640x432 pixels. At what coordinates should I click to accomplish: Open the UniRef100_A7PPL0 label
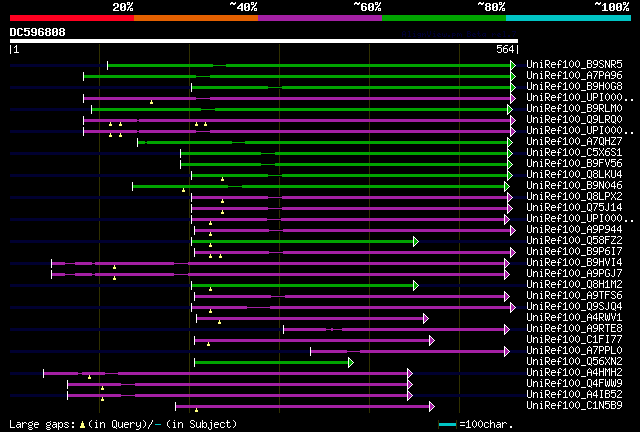574,351
